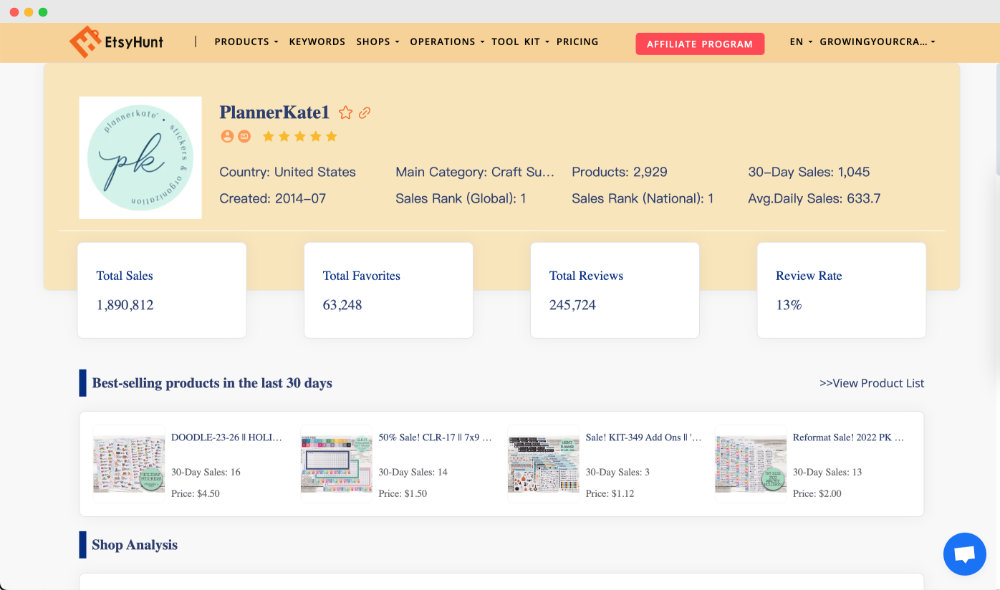This screenshot has width=1000, height=590.
Task: Open the Reformat Sale! 2022 PK thumbnail
Action: (751, 464)
